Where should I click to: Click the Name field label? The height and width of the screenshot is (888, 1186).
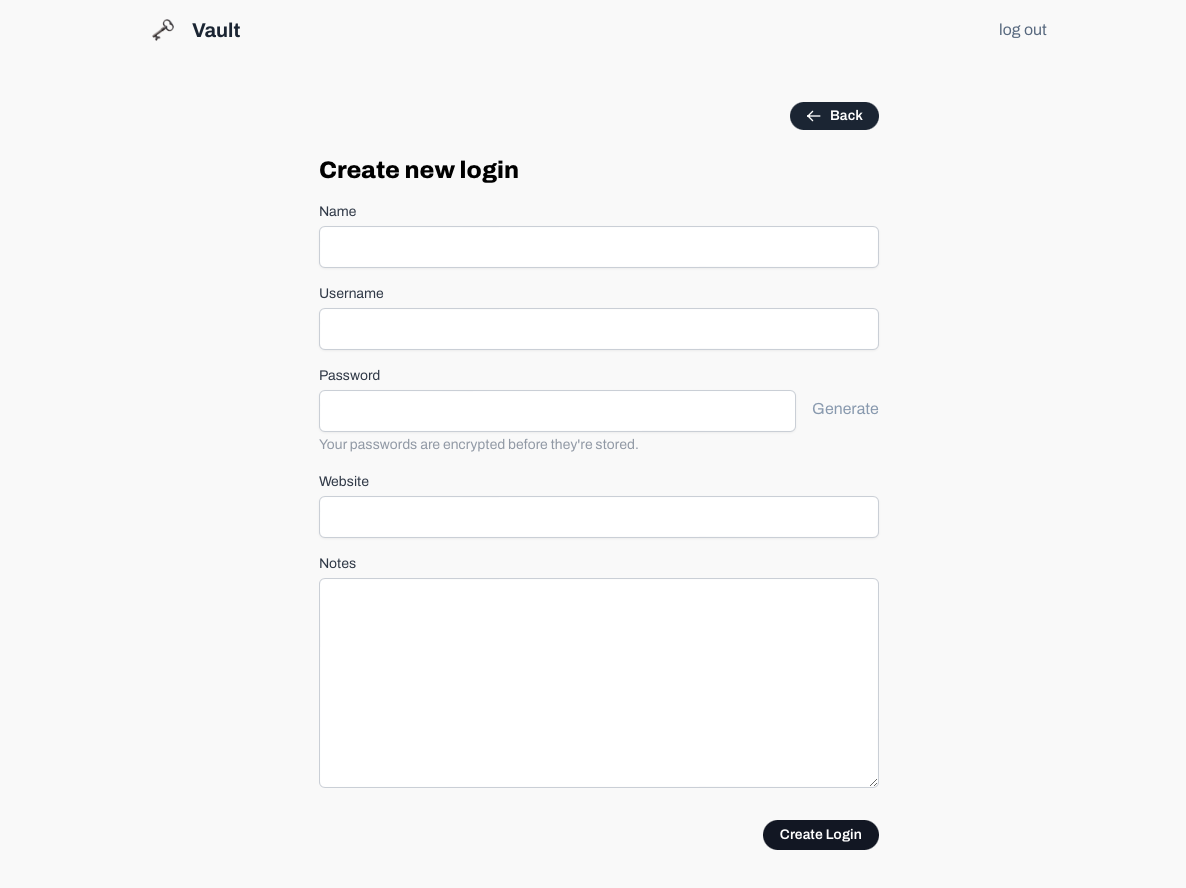tap(337, 212)
